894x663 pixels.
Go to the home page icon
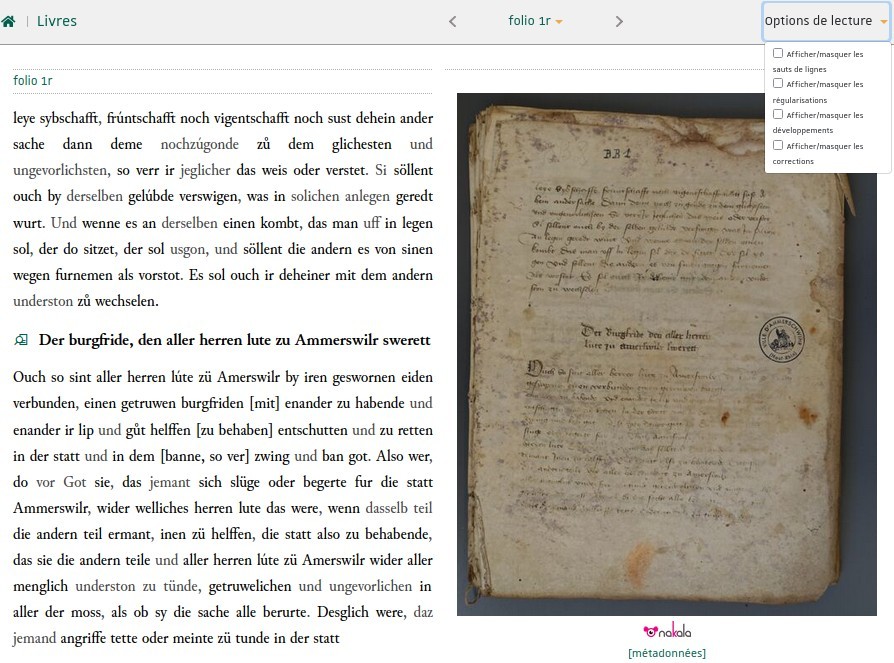(9, 22)
